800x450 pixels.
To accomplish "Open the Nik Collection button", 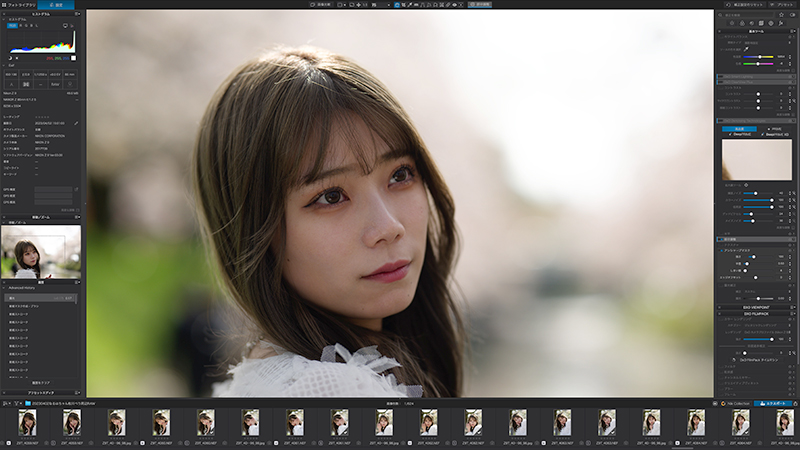I will pyautogui.click(x=735, y=403).
